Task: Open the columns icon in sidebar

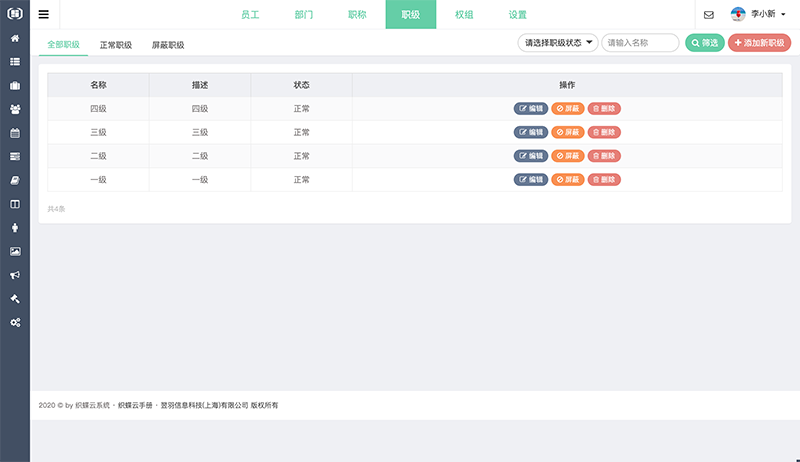Action: 15,204
